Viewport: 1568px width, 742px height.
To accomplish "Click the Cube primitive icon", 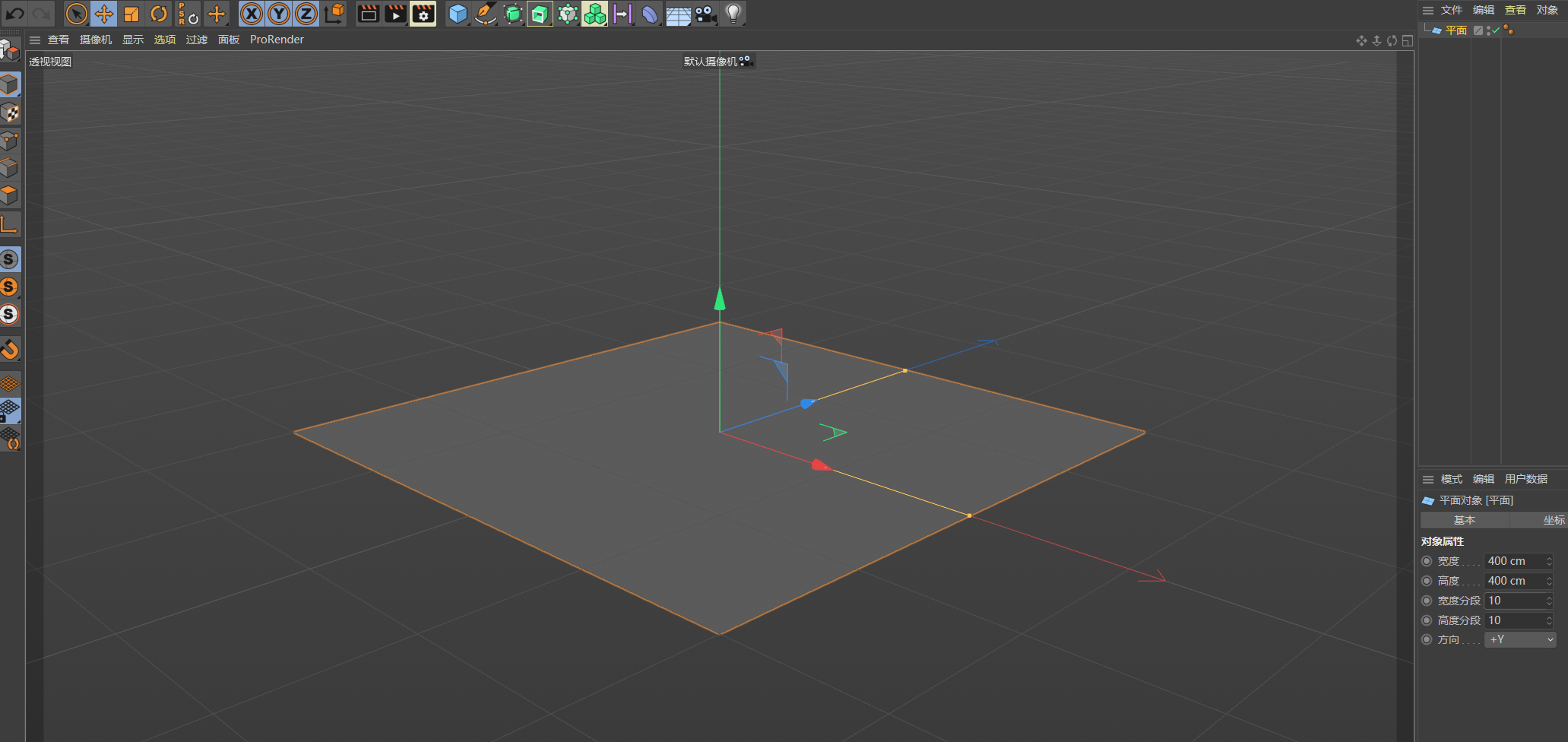I will (458, 14).
